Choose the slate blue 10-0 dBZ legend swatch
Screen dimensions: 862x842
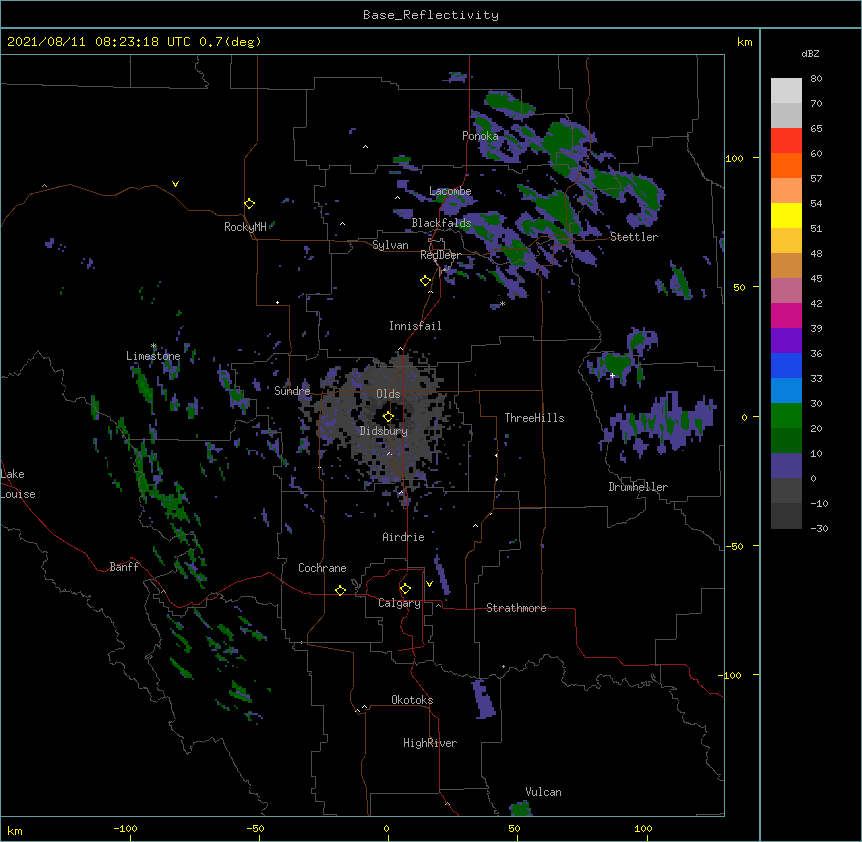pos(786,466)
